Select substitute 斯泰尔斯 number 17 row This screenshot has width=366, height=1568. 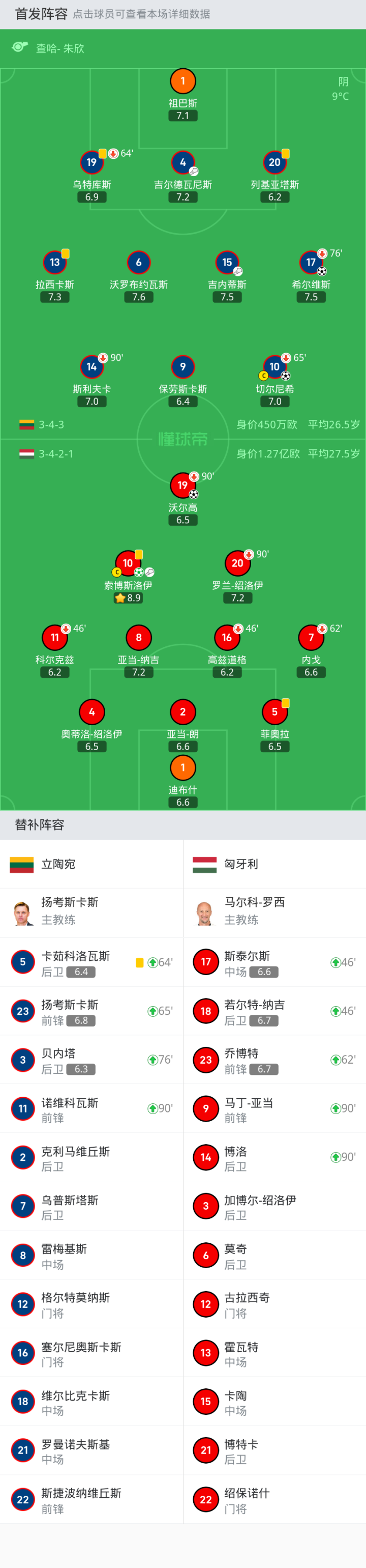coord(273,962)
